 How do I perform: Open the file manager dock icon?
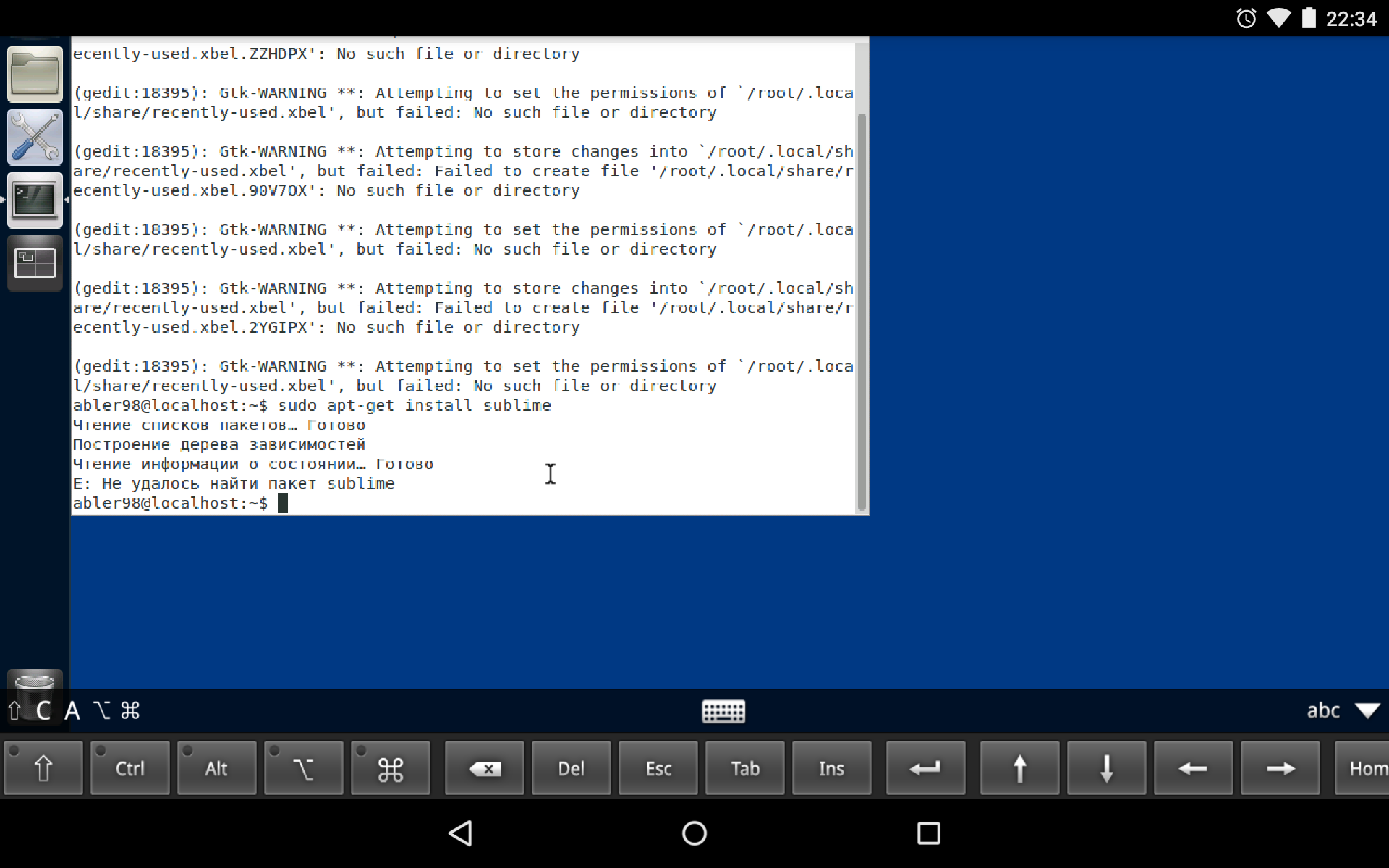coord(35,74)
